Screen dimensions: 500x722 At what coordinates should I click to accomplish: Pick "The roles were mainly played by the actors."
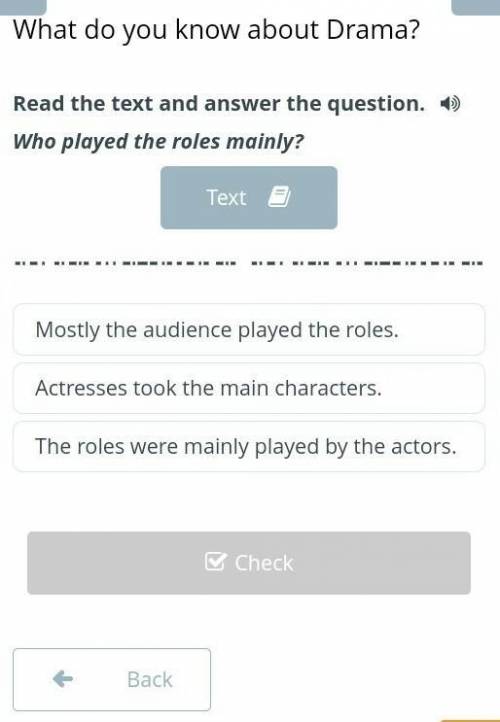click(x=249, y=446)
